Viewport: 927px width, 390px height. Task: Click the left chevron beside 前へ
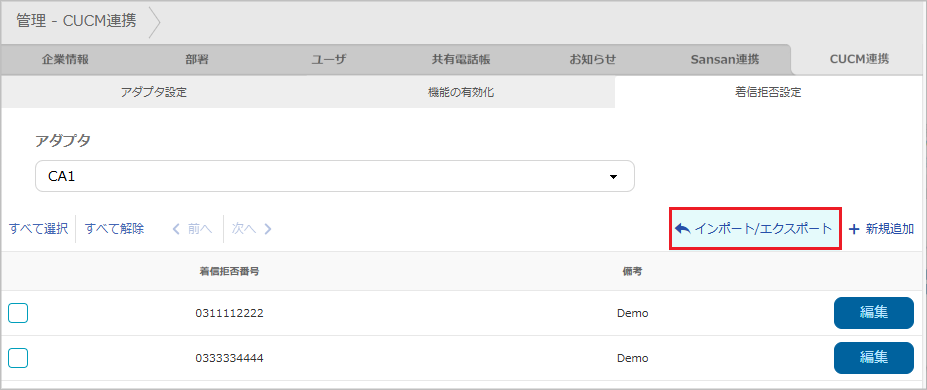coord(176,229)
